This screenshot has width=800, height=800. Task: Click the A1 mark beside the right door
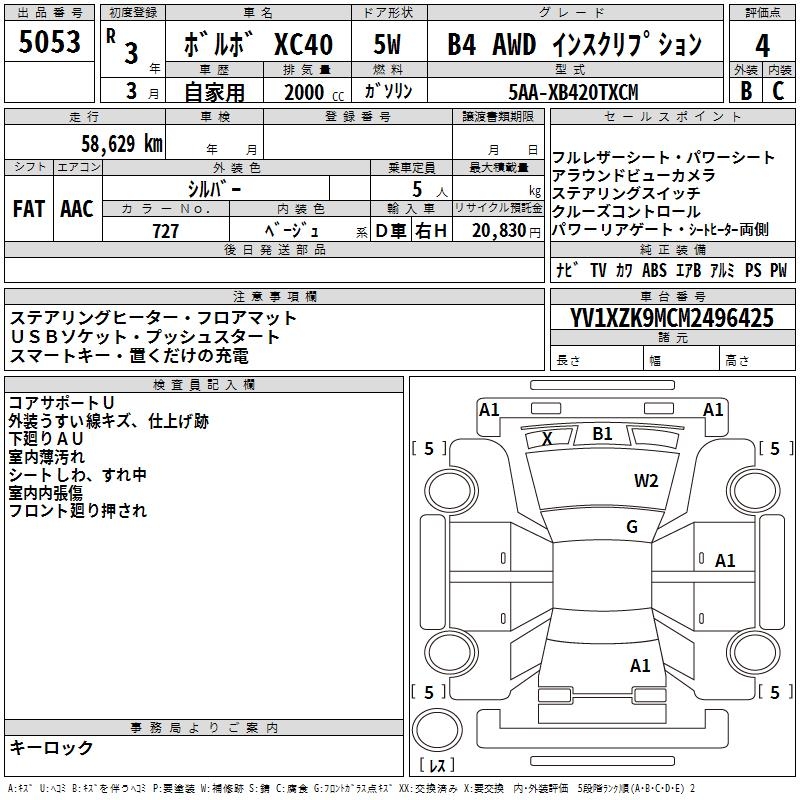coord(725,561)
